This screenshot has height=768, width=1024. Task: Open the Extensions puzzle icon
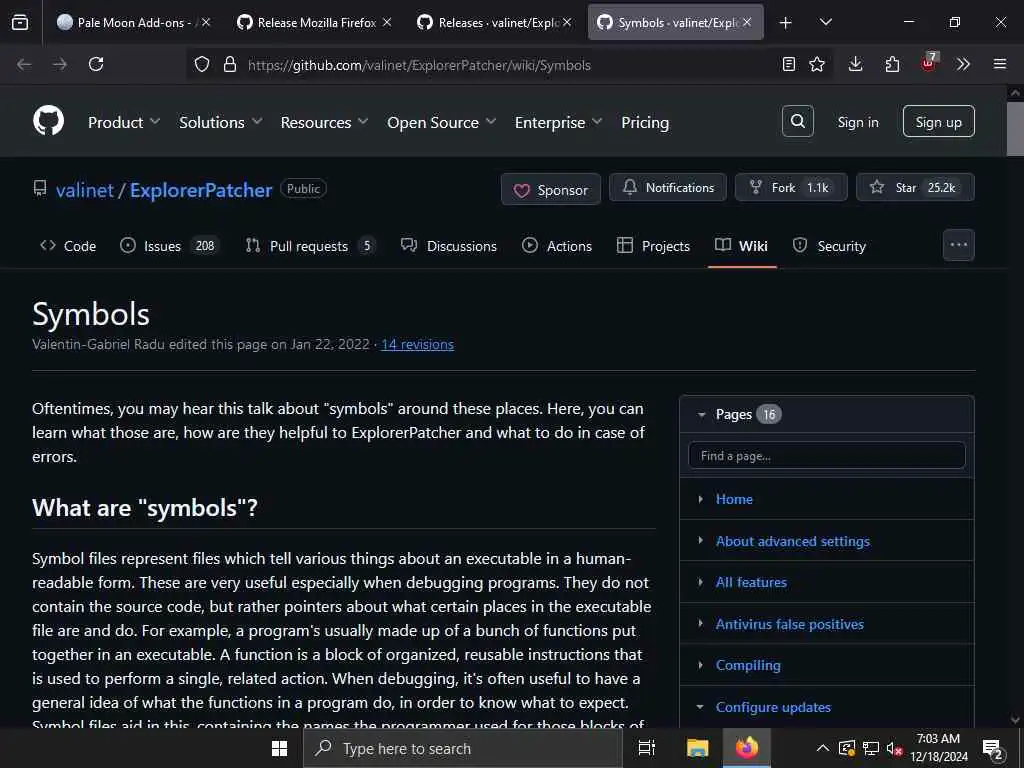tap(892, 64)
